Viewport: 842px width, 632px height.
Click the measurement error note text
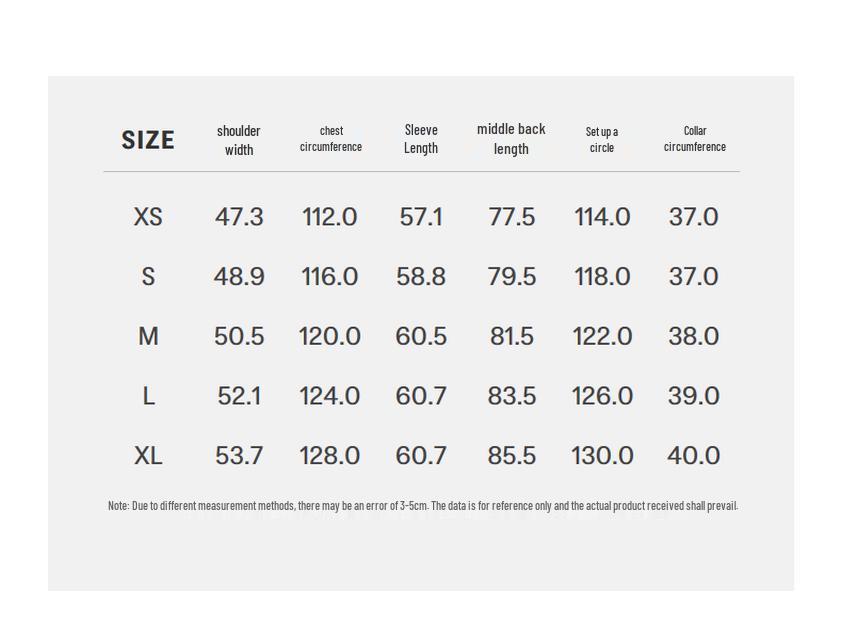coord(422,506)
